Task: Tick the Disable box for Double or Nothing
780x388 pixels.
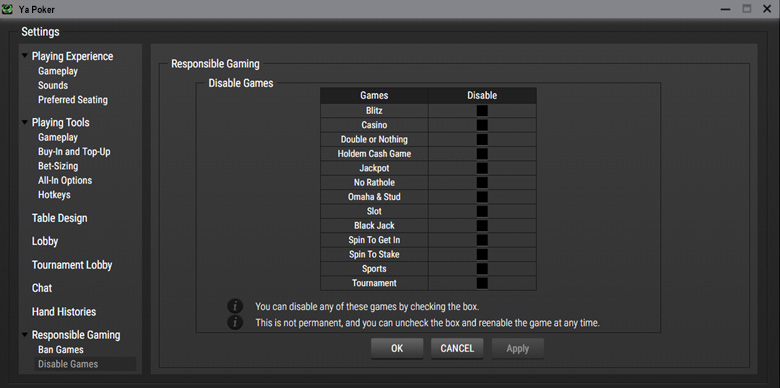Action: click(x=482, y=139)
